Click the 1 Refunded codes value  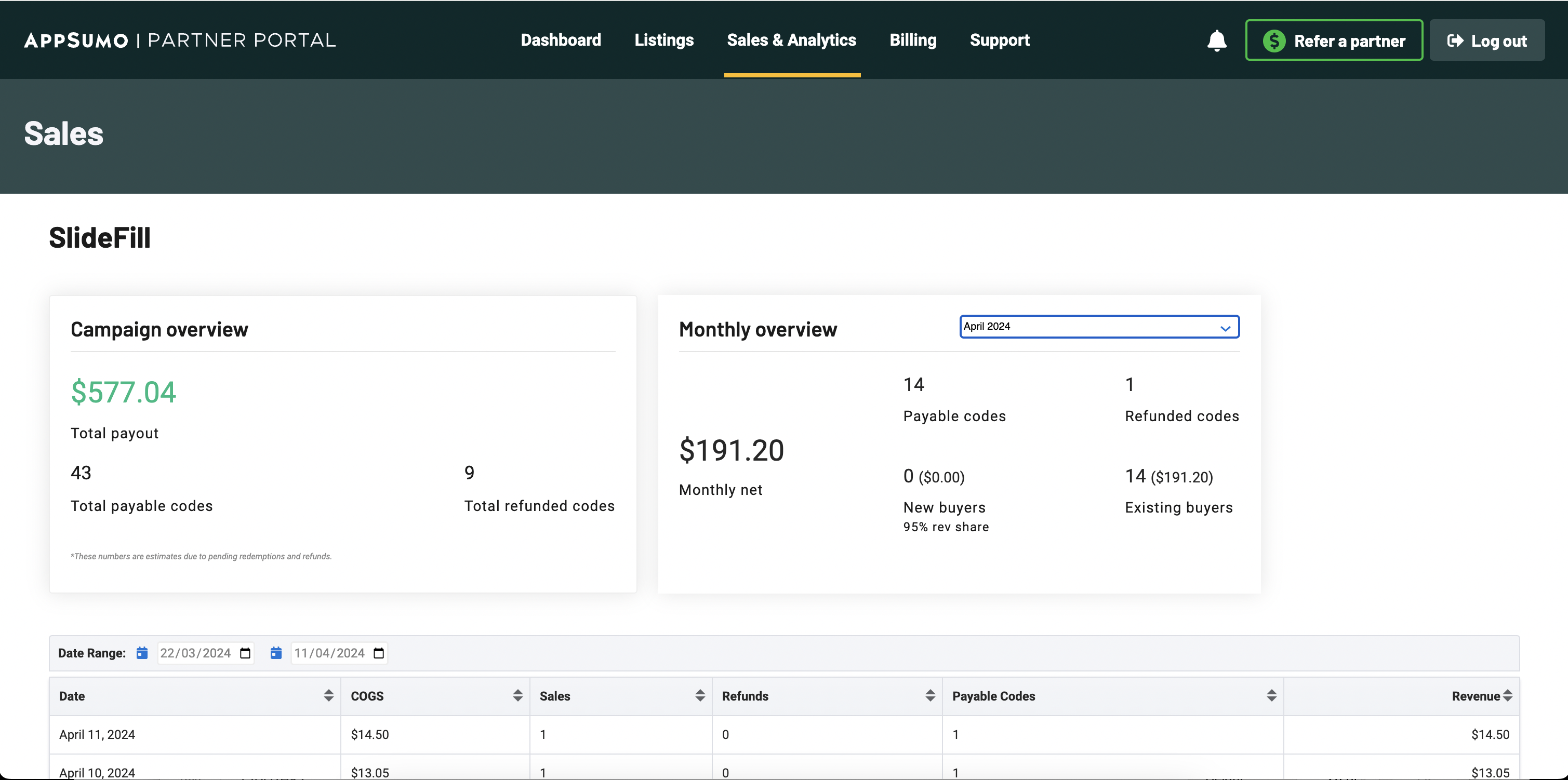point(1130,384)
